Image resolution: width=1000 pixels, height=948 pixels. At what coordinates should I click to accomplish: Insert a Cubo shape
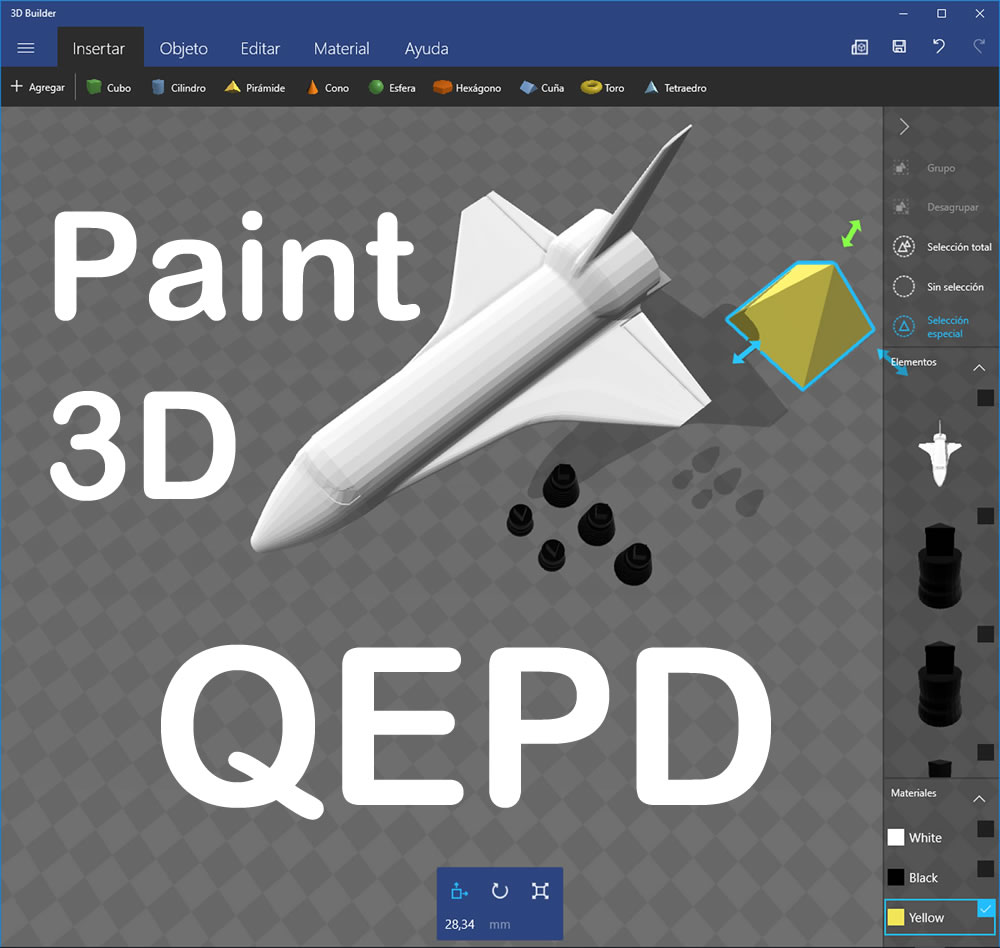pyautogui.click(x=109, y=87)
